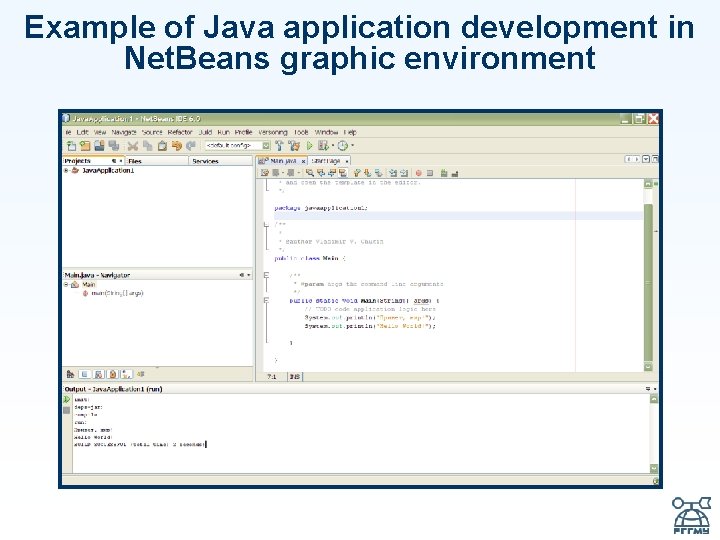Close the Main.java editor tab
The width and height of the screenshot is (720, 540).
pos(303,161)
